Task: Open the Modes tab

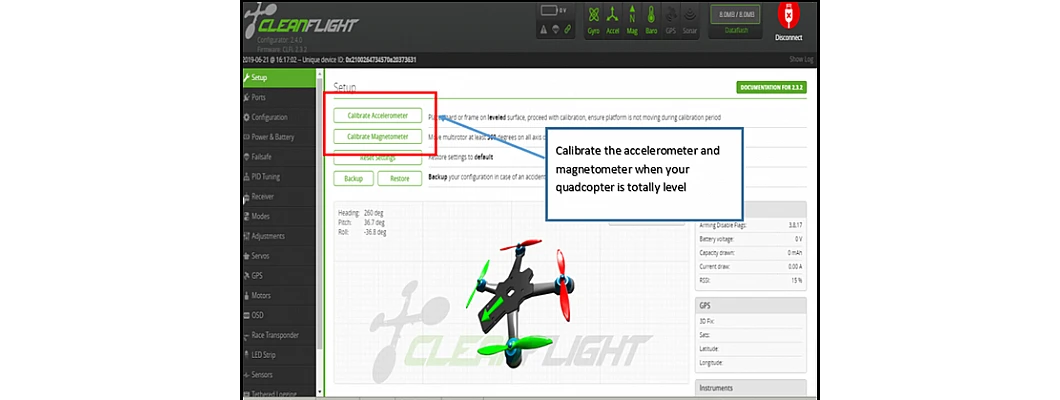Action: (279, 216)
